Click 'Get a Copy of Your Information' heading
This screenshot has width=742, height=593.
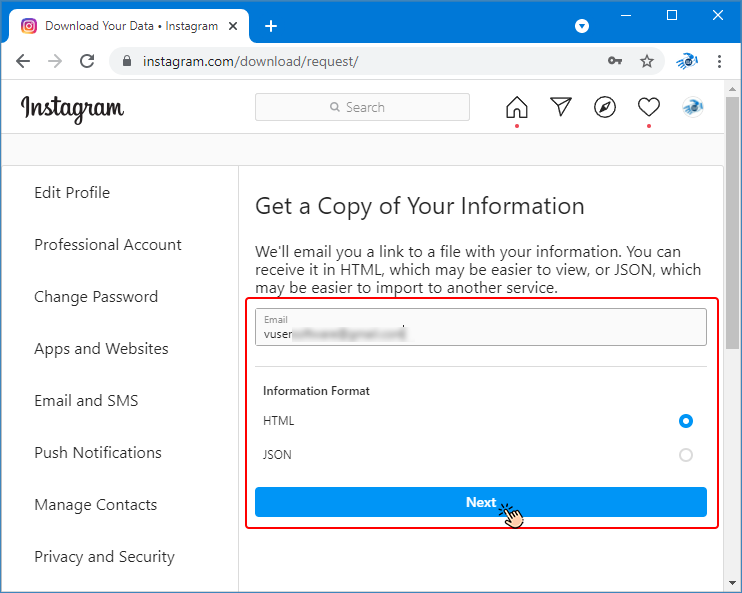420,206
